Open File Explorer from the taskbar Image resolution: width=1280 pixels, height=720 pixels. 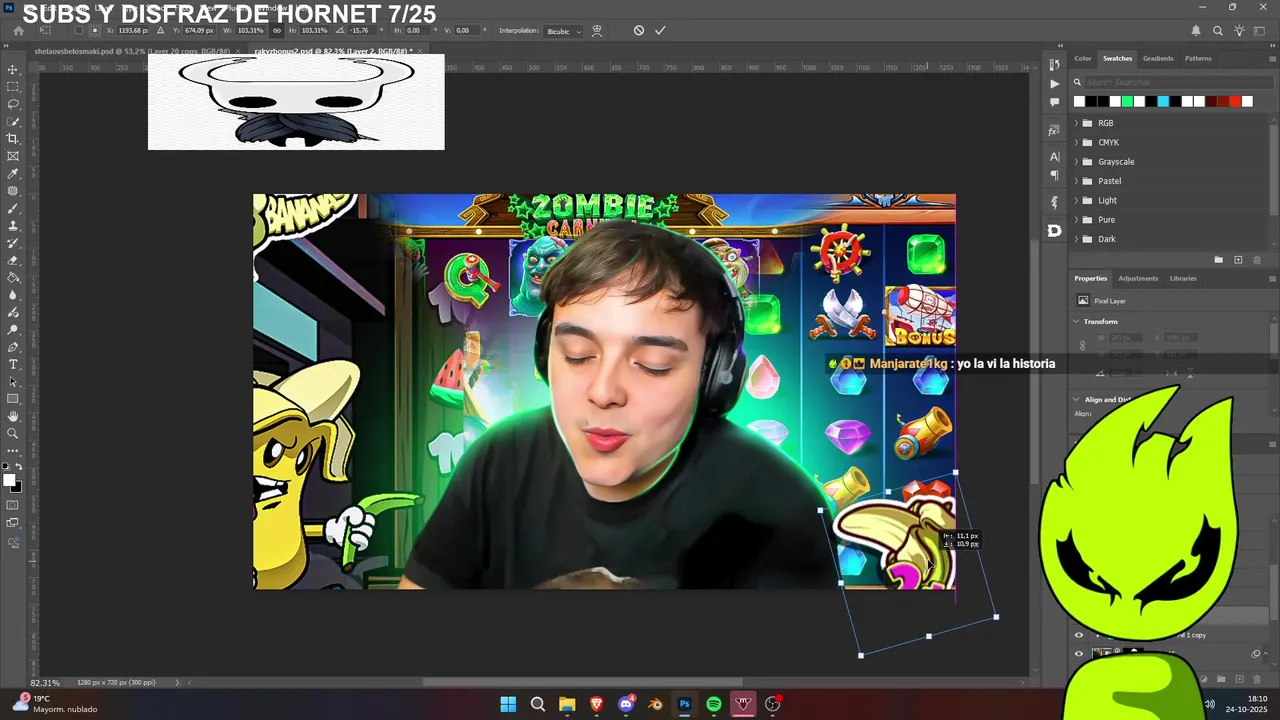(x=567, y=704)
